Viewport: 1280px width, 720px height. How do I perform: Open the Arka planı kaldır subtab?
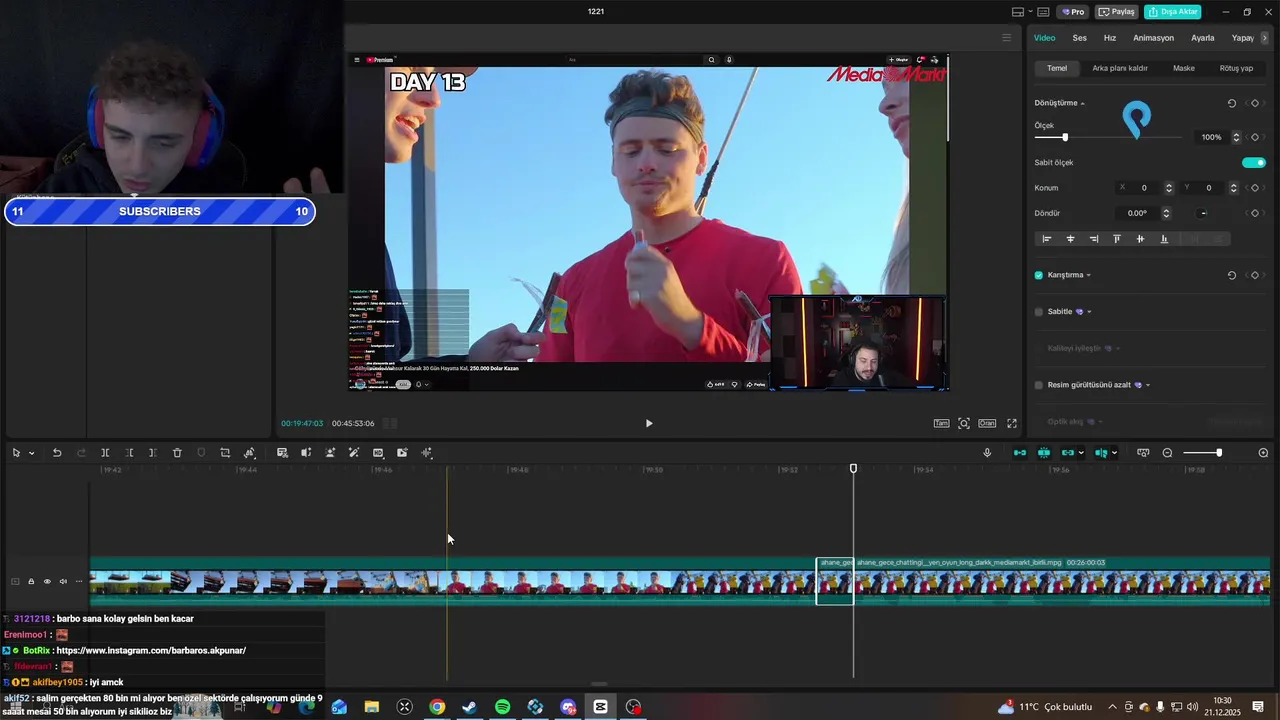pos(1120,68)
